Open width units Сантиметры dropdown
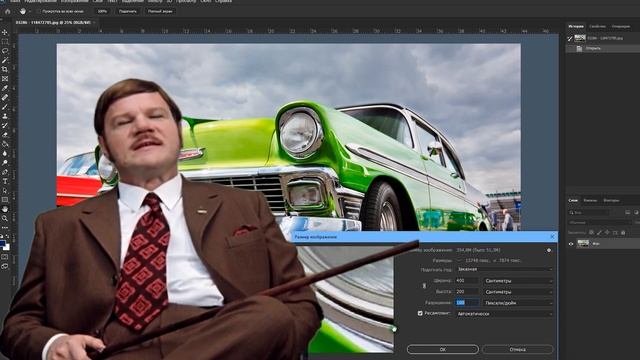 518,281
